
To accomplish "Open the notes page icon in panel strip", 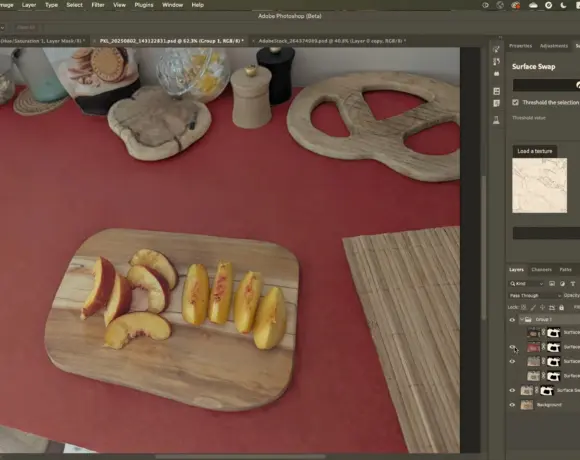I will [496, 103].
